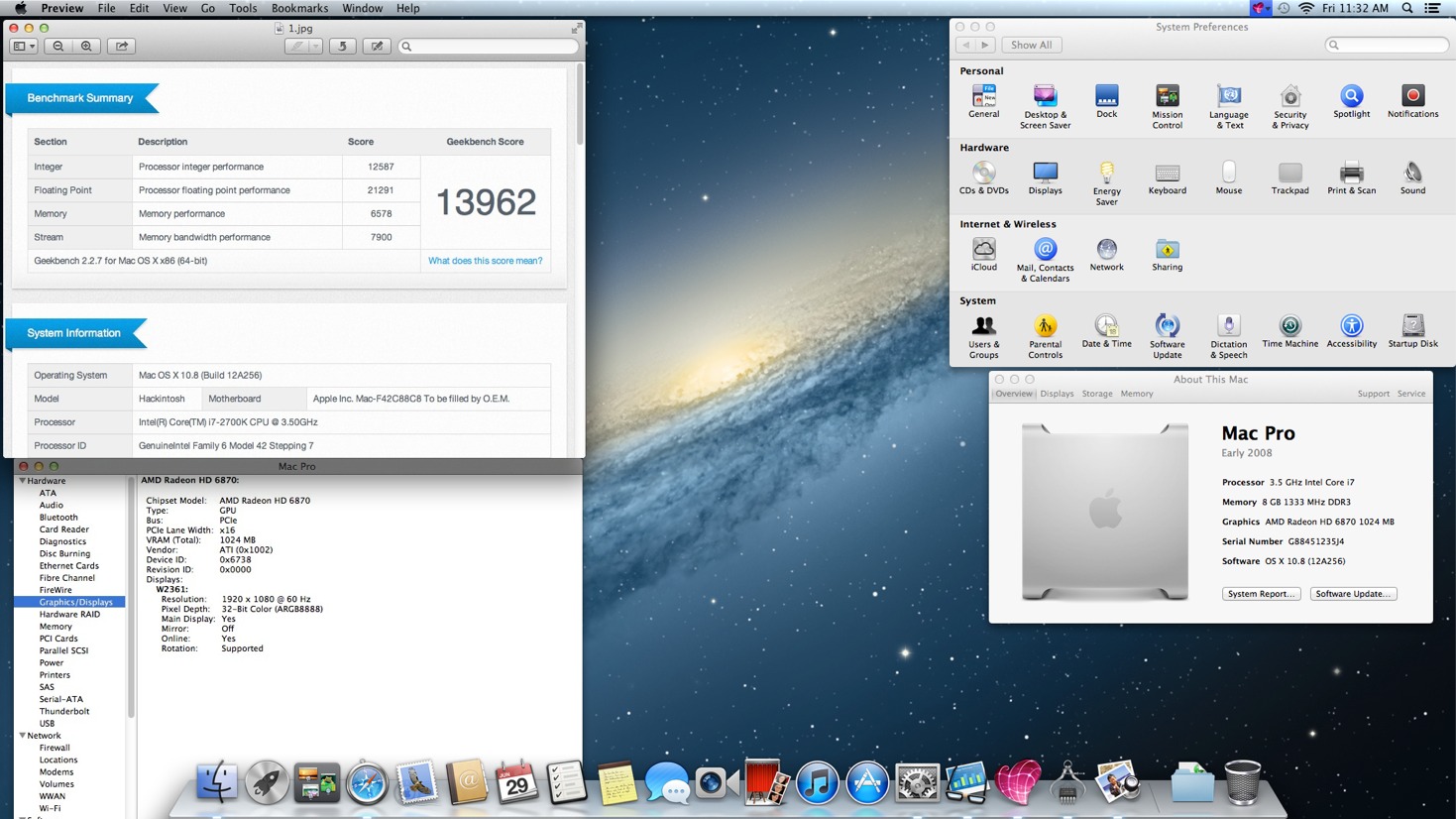Screen dimensions: 1456x819
Task: Open Desktop & Screen Saver preferences
Action: click(1045, 107)
